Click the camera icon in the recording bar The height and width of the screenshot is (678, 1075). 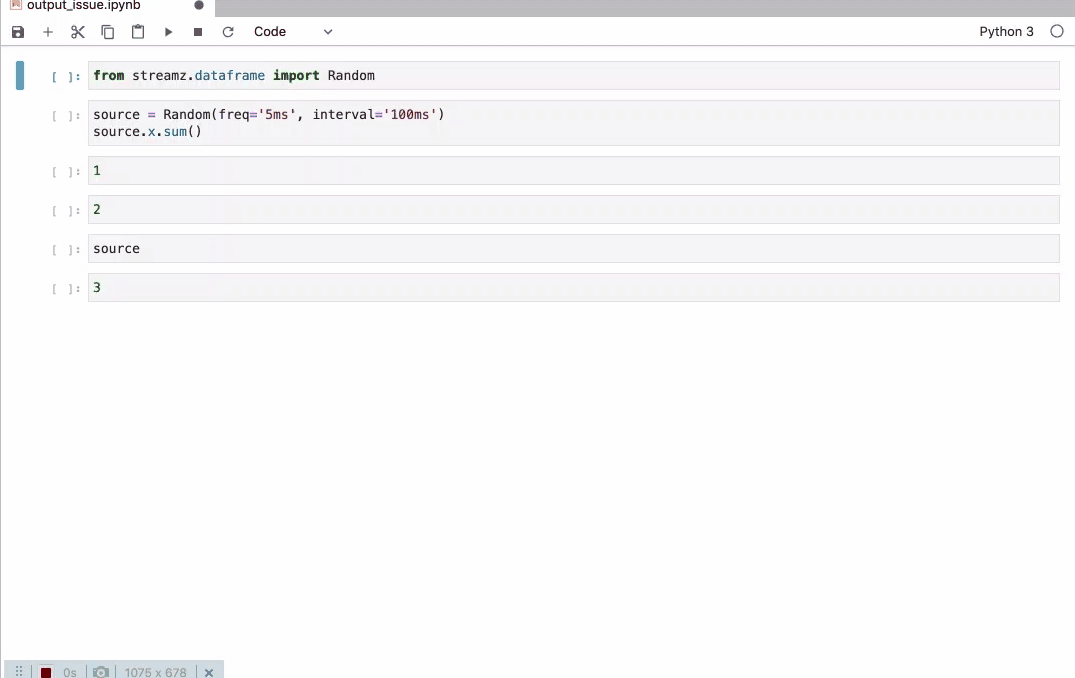tap(101, 672)
